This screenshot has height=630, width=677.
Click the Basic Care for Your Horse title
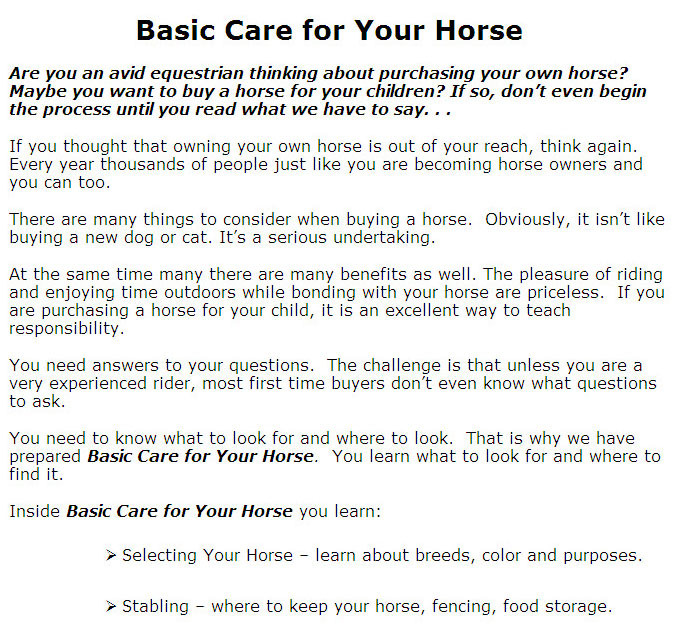coord(329,30)
